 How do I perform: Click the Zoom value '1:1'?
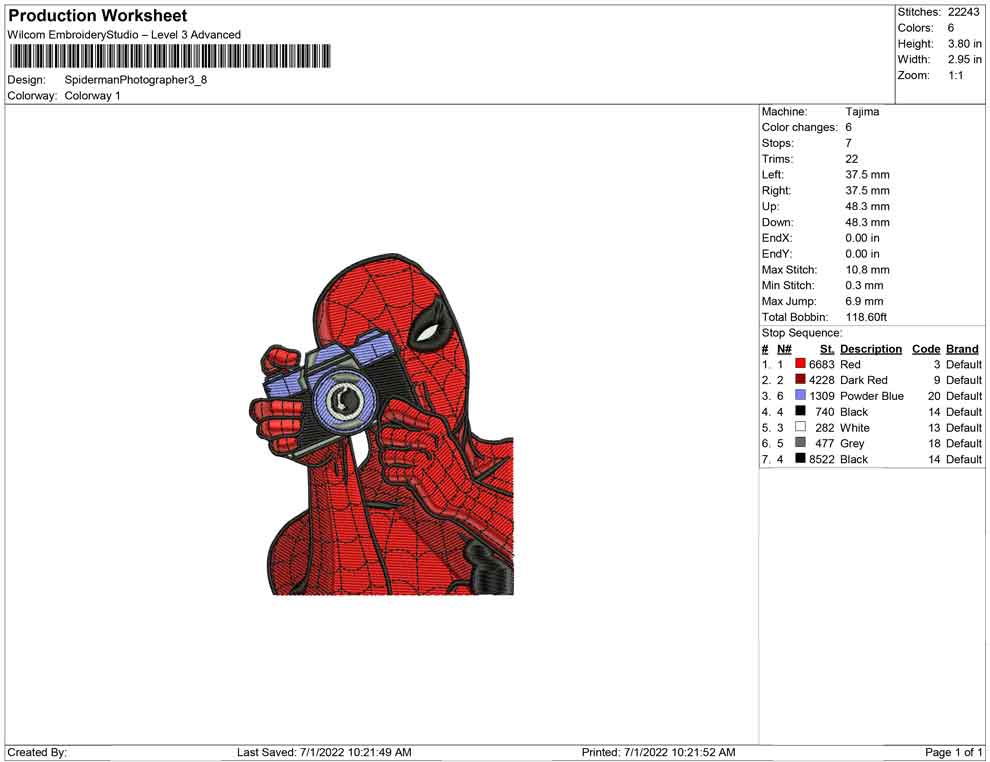pos(955,75)
